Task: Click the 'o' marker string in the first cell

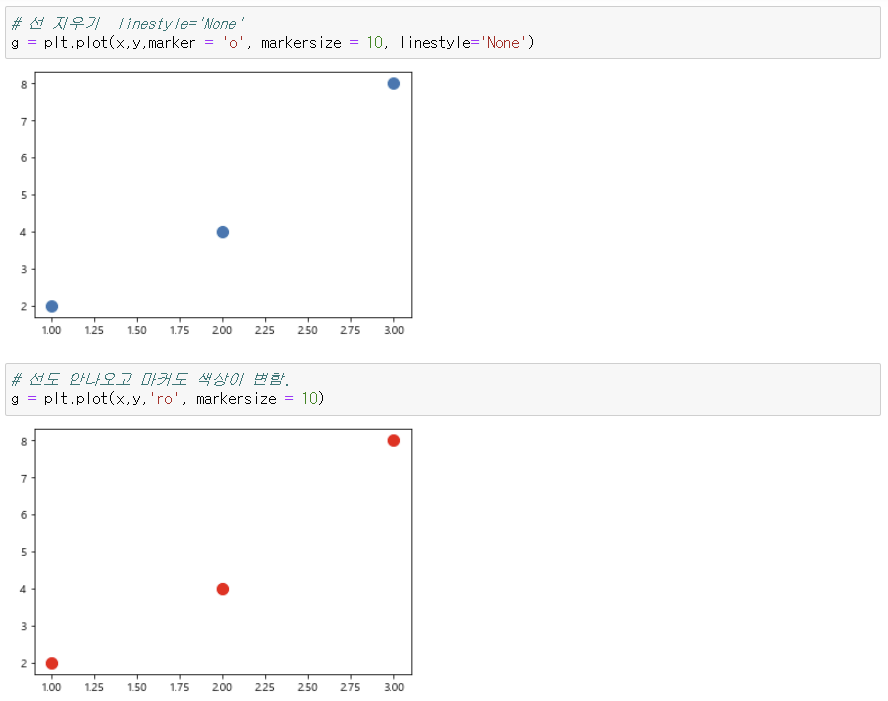Action: click(233, 42)
